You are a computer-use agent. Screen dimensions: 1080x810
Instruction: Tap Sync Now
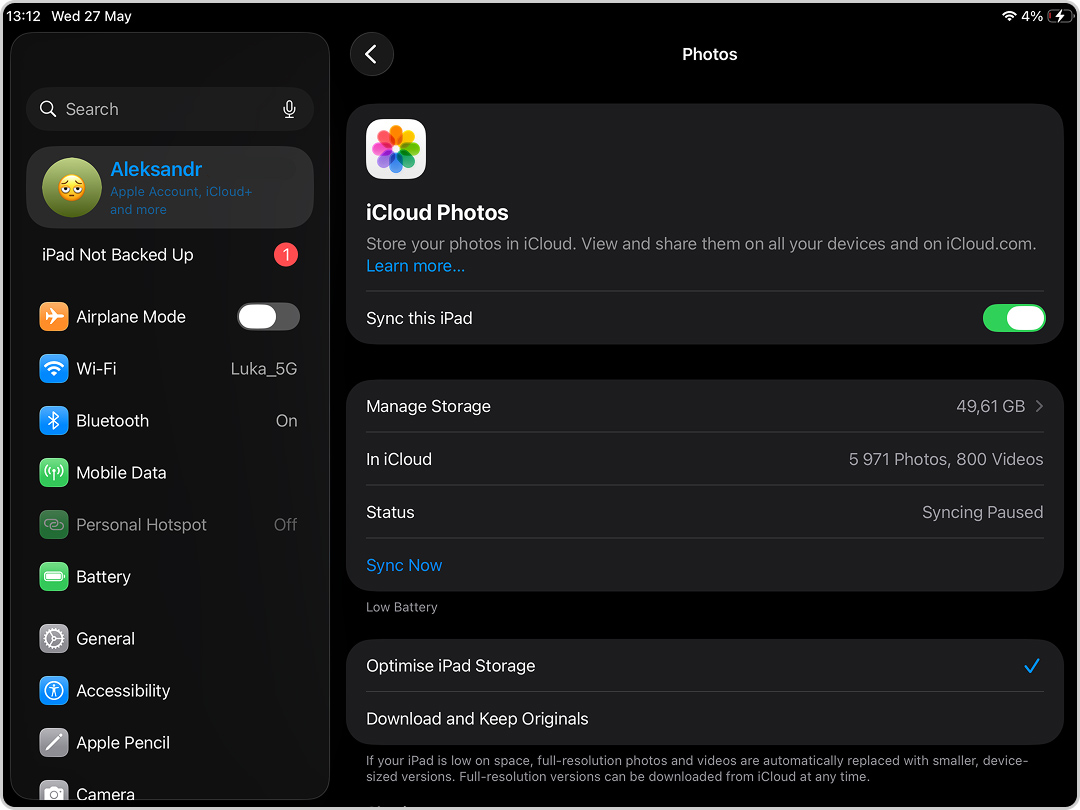(404, 565)
